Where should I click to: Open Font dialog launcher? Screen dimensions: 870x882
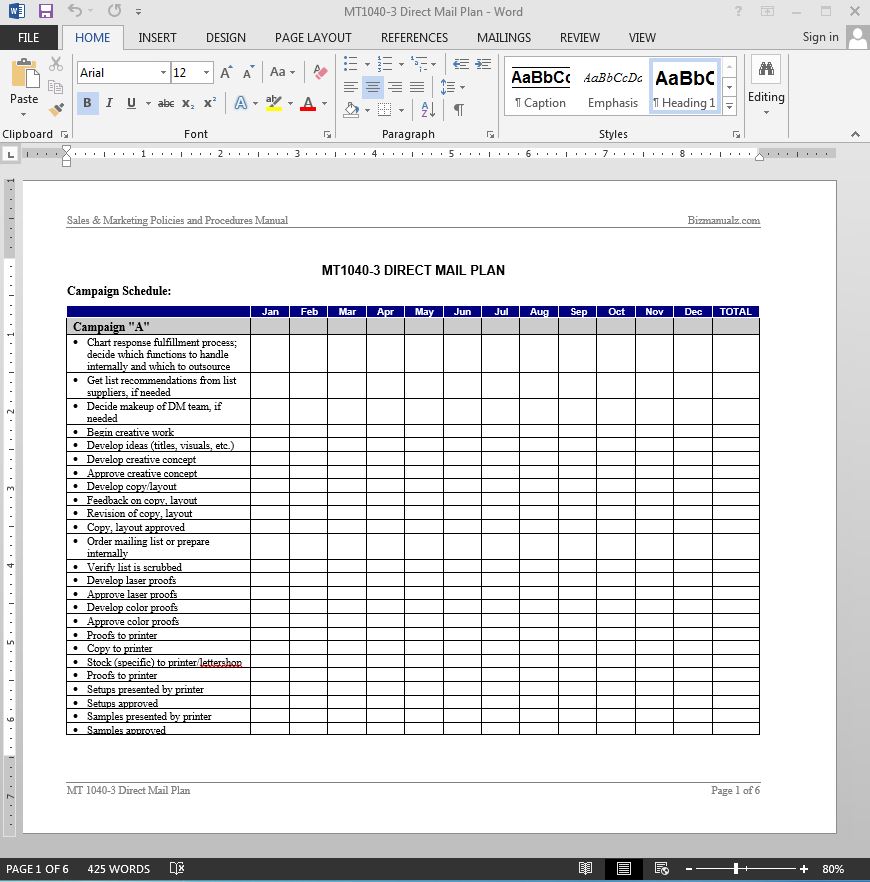coord(327,134)
